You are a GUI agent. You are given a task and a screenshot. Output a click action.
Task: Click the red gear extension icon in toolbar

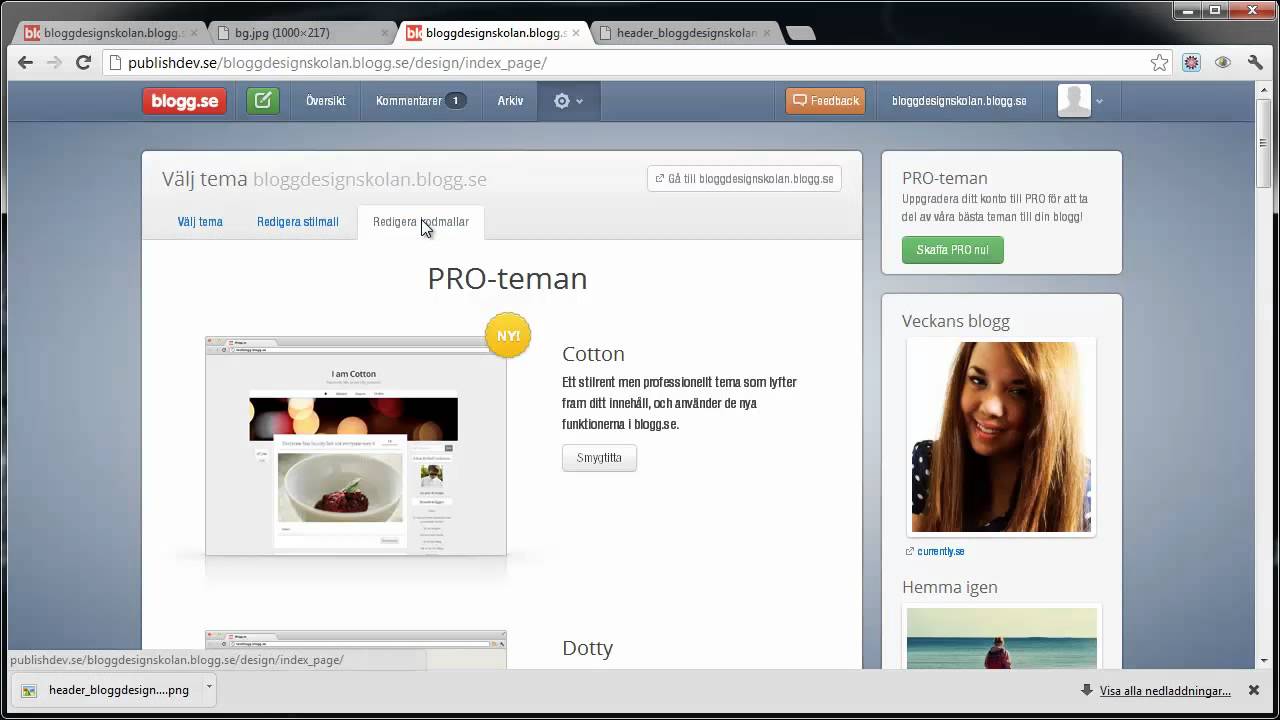click(1191, 63)
